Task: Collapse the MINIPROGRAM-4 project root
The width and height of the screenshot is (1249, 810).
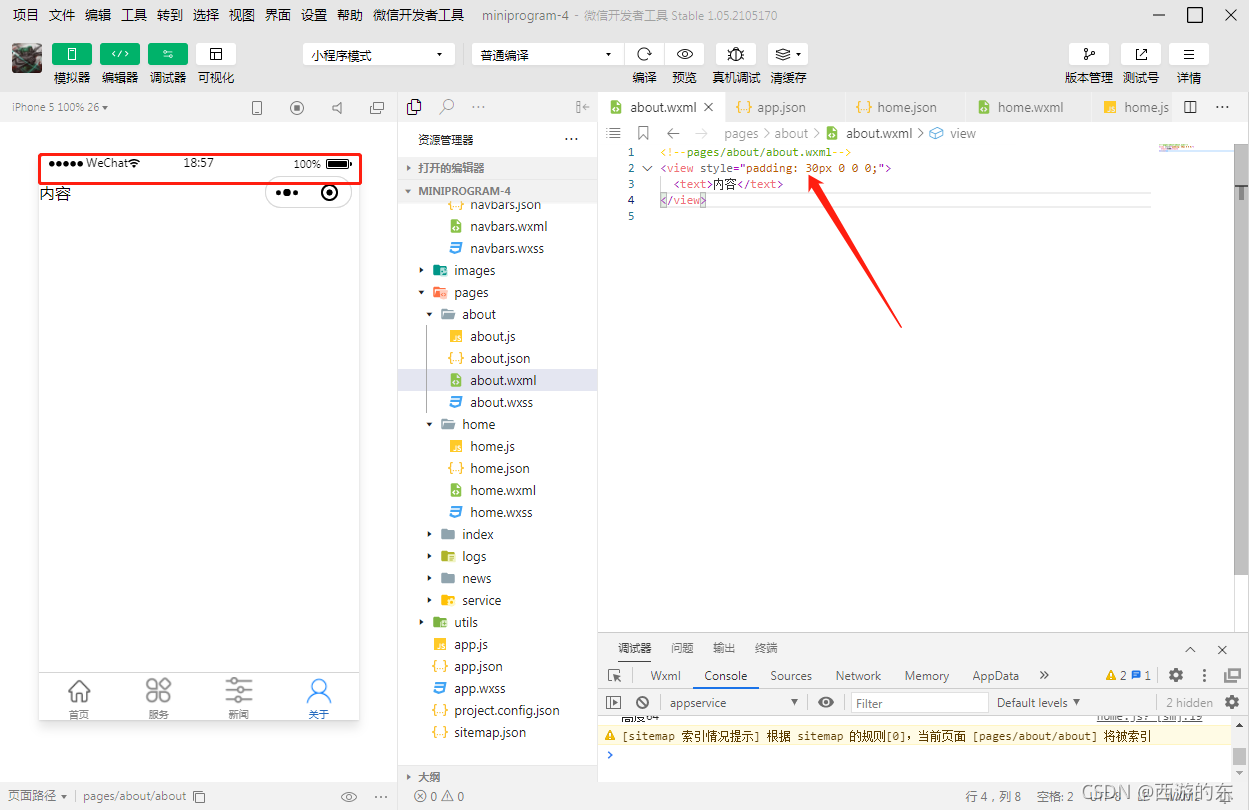Action: [x=500, y=191]
